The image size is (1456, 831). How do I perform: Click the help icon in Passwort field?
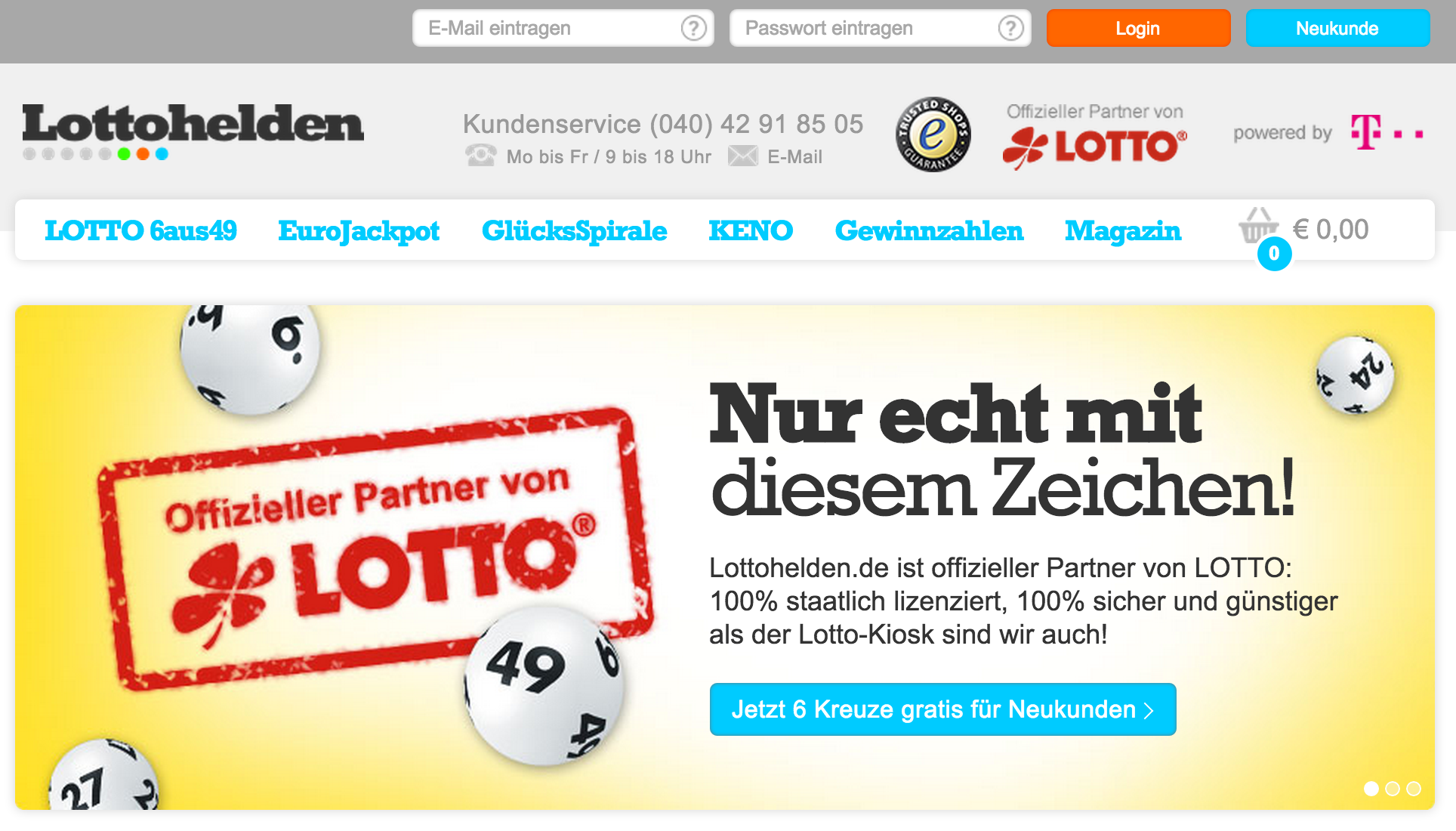pyautogui.click(x=1010, y=28)
